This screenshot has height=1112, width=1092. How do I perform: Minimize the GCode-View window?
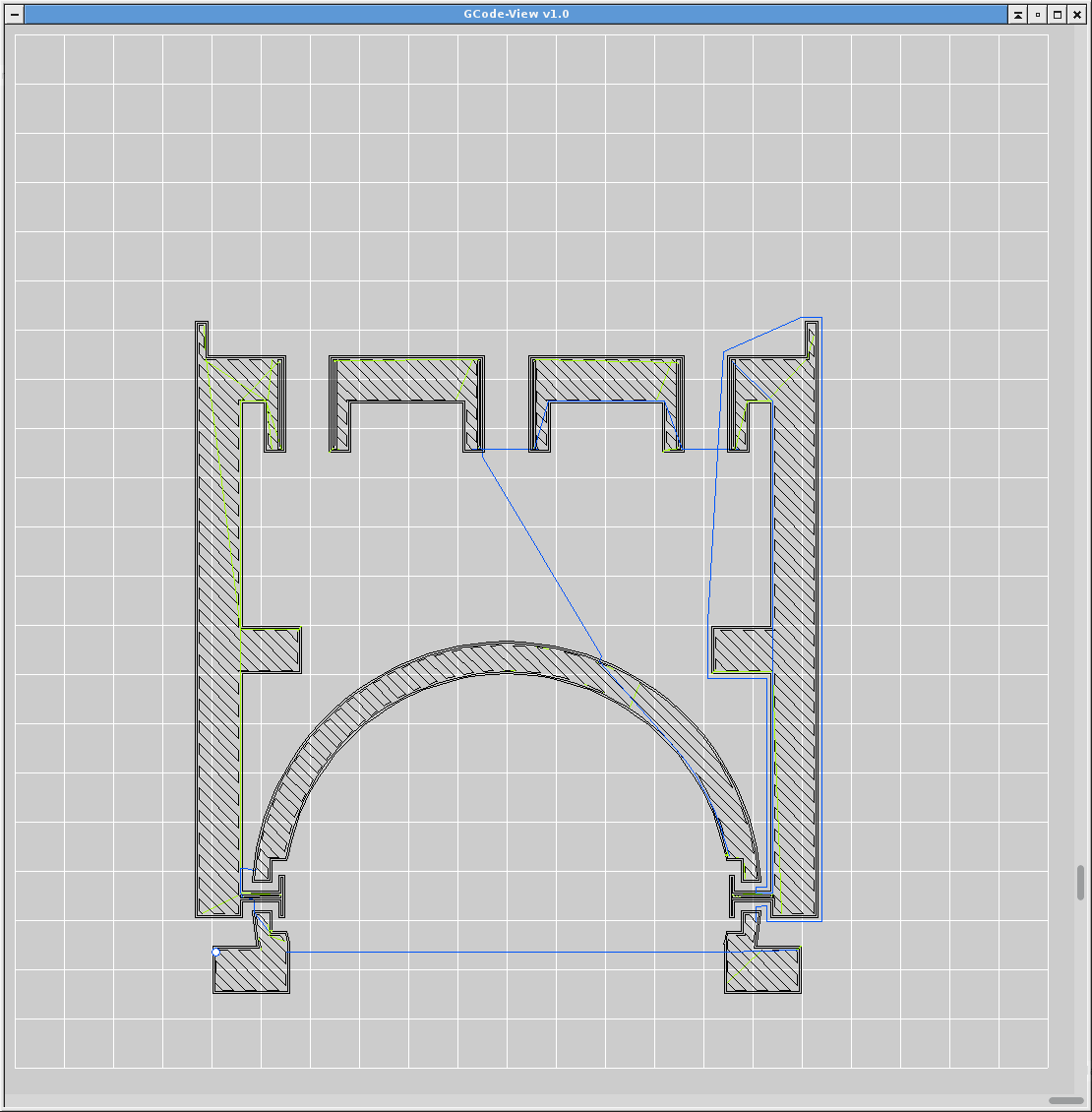coord(1037,15)
